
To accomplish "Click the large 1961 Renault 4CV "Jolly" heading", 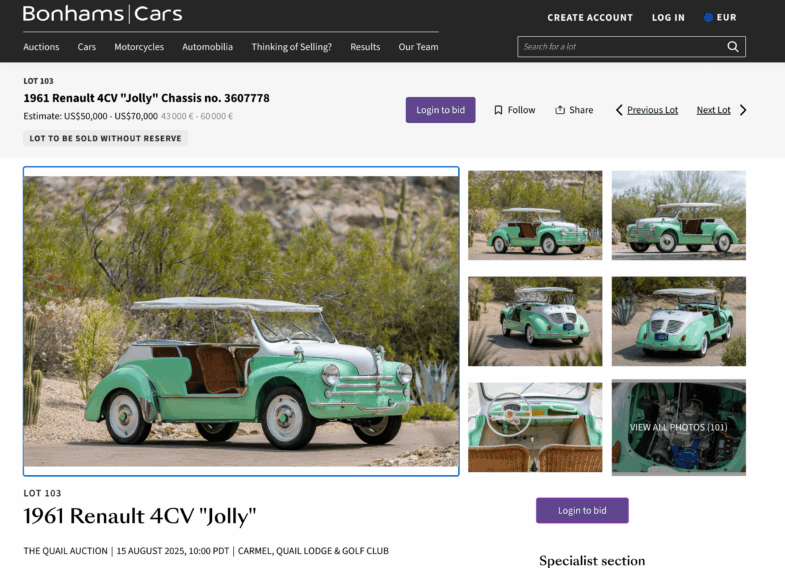I will coord(140,516).
